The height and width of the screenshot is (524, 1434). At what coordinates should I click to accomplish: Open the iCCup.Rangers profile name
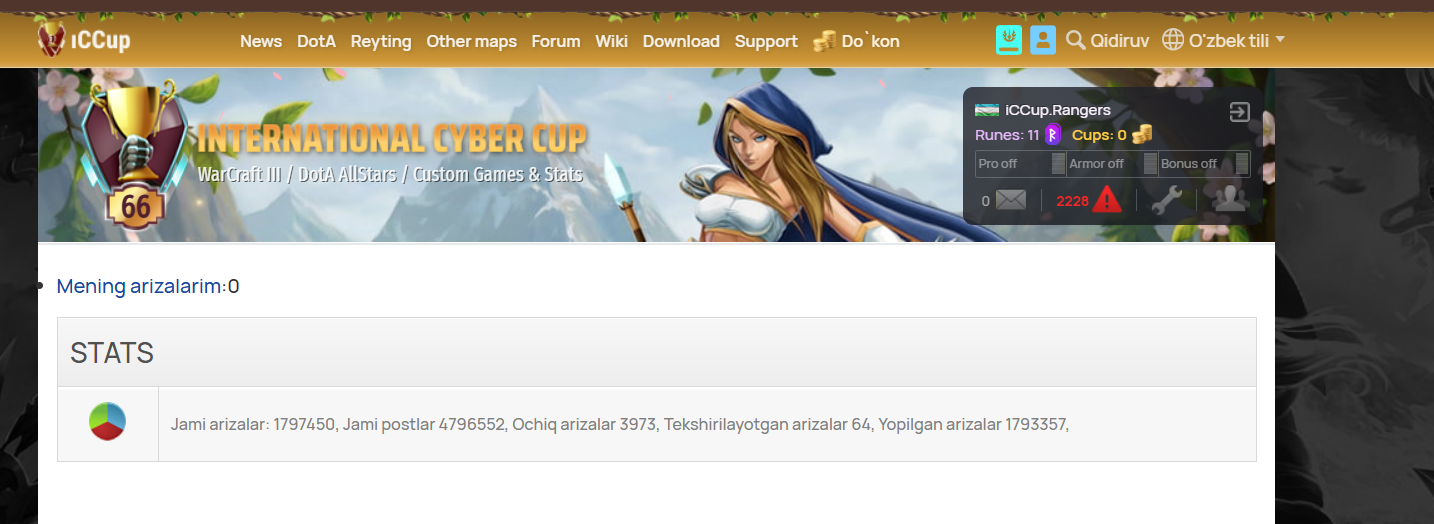point(1058,110)
